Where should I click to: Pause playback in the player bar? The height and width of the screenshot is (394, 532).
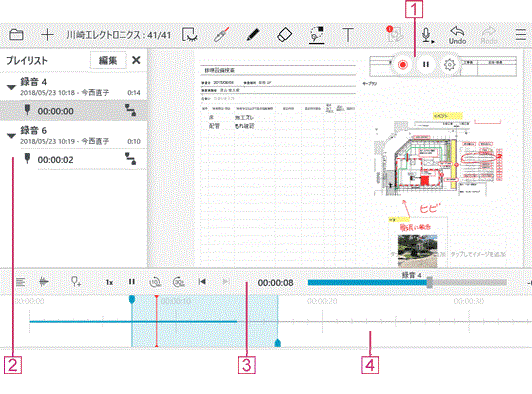(x=132, y=282)
